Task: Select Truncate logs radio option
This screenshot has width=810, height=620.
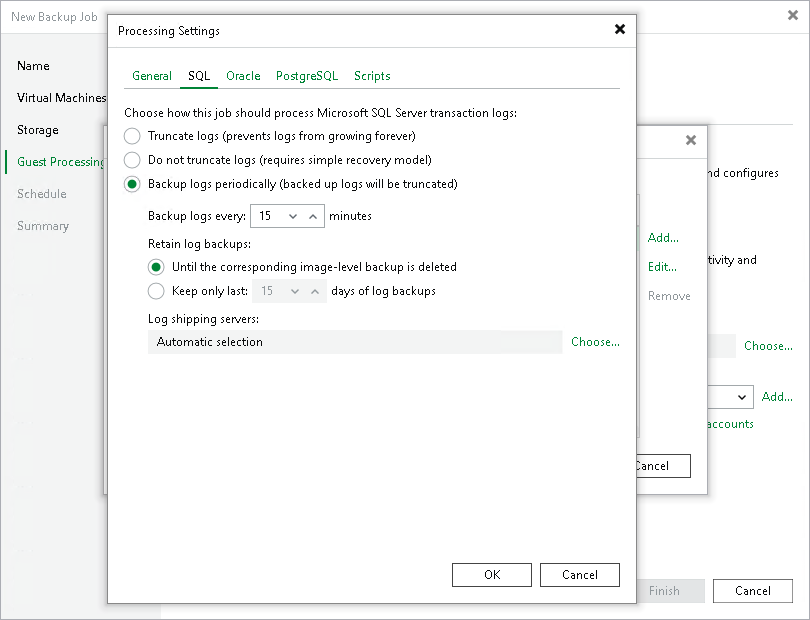Action: tap(132, 136)
